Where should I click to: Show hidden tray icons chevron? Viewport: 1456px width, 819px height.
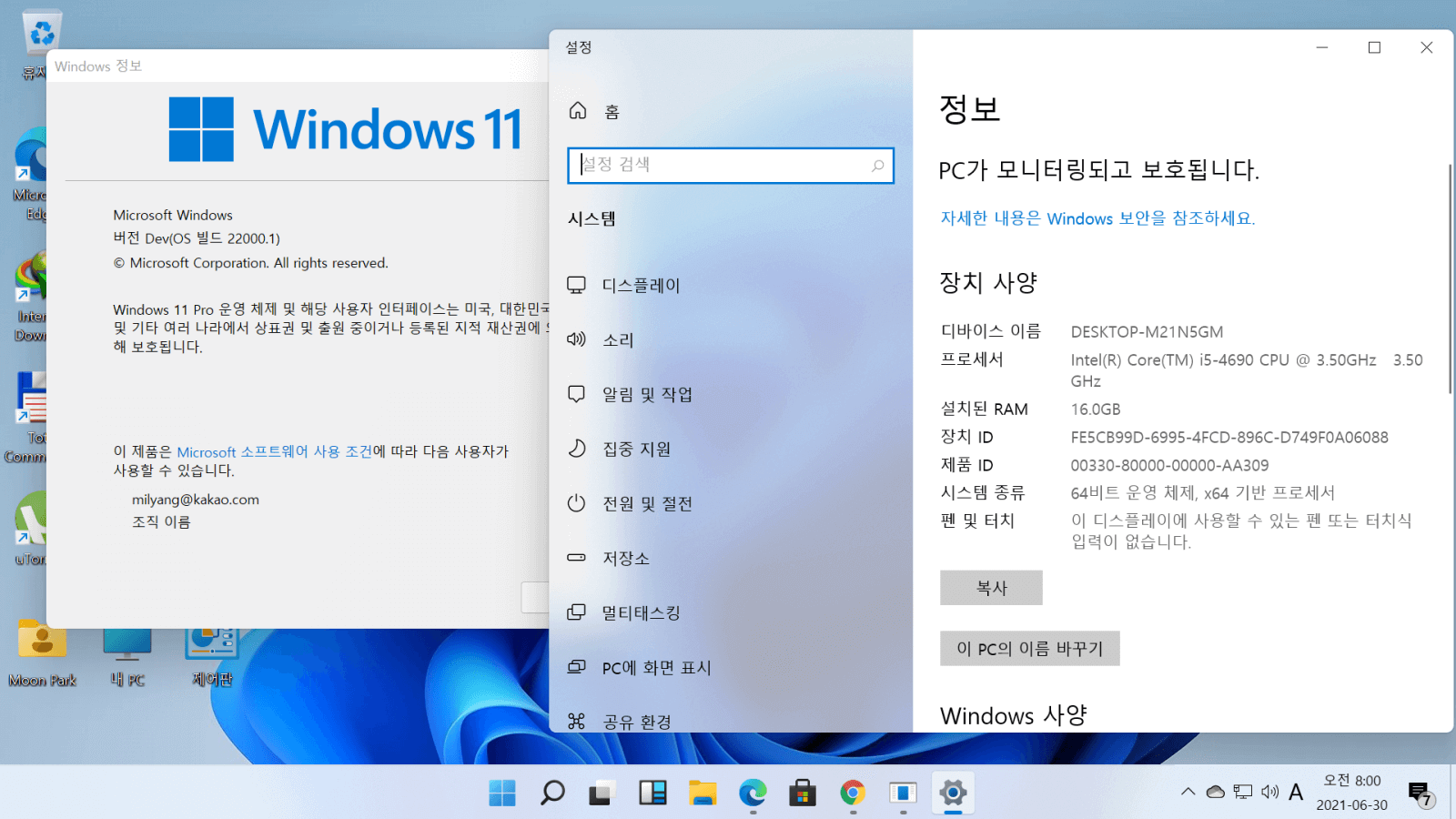point(1188,792)
